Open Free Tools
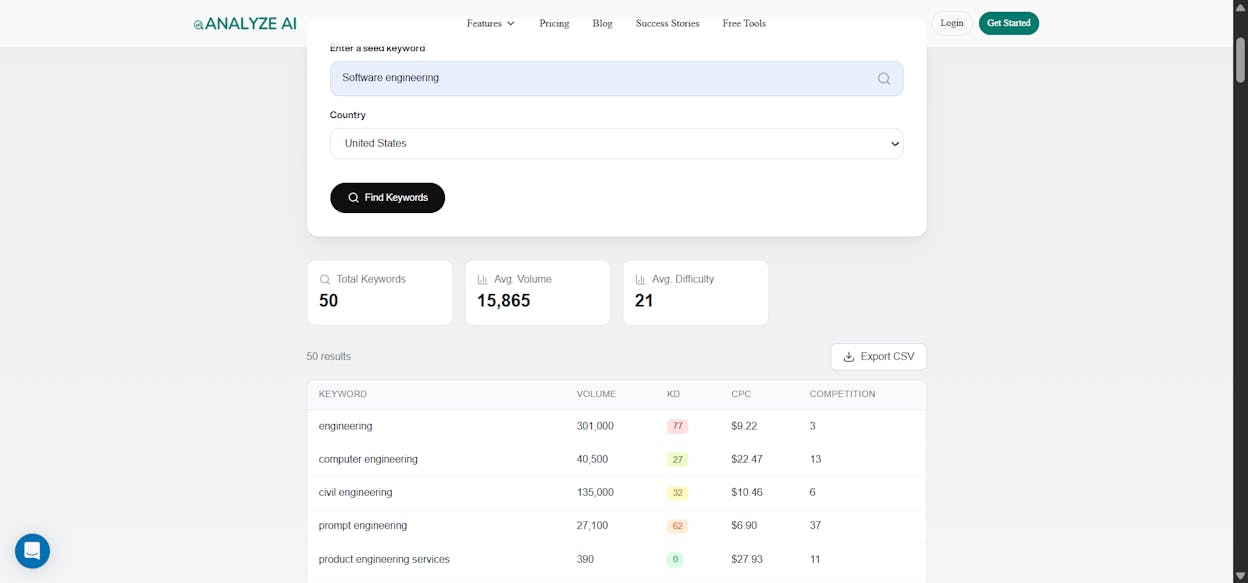Viewport: 1248px width, 583px height. point(744,23)
